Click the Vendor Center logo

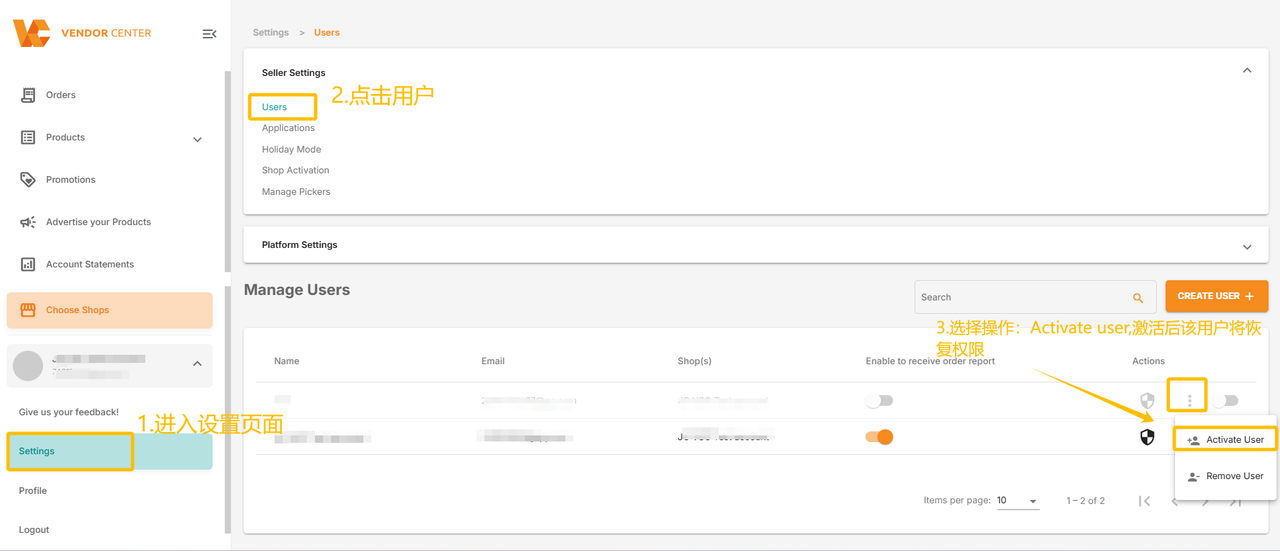[82, 33]
